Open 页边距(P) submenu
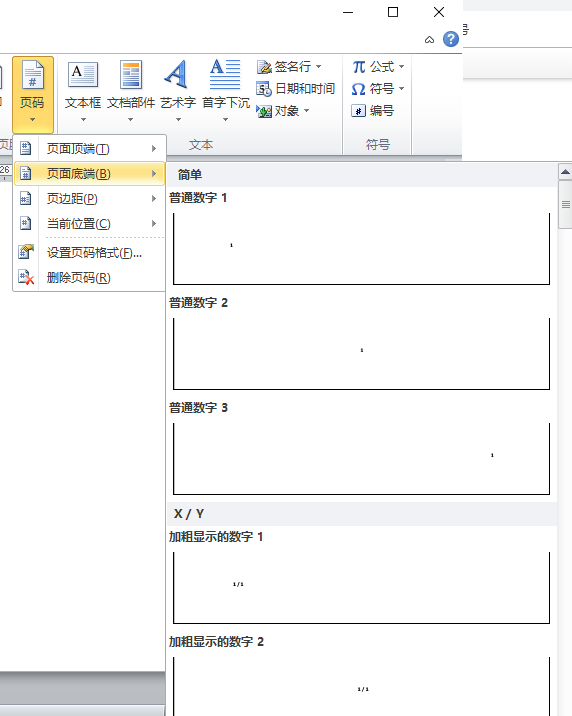This screenshot has width=572, height=716. [x=89, y=199]
